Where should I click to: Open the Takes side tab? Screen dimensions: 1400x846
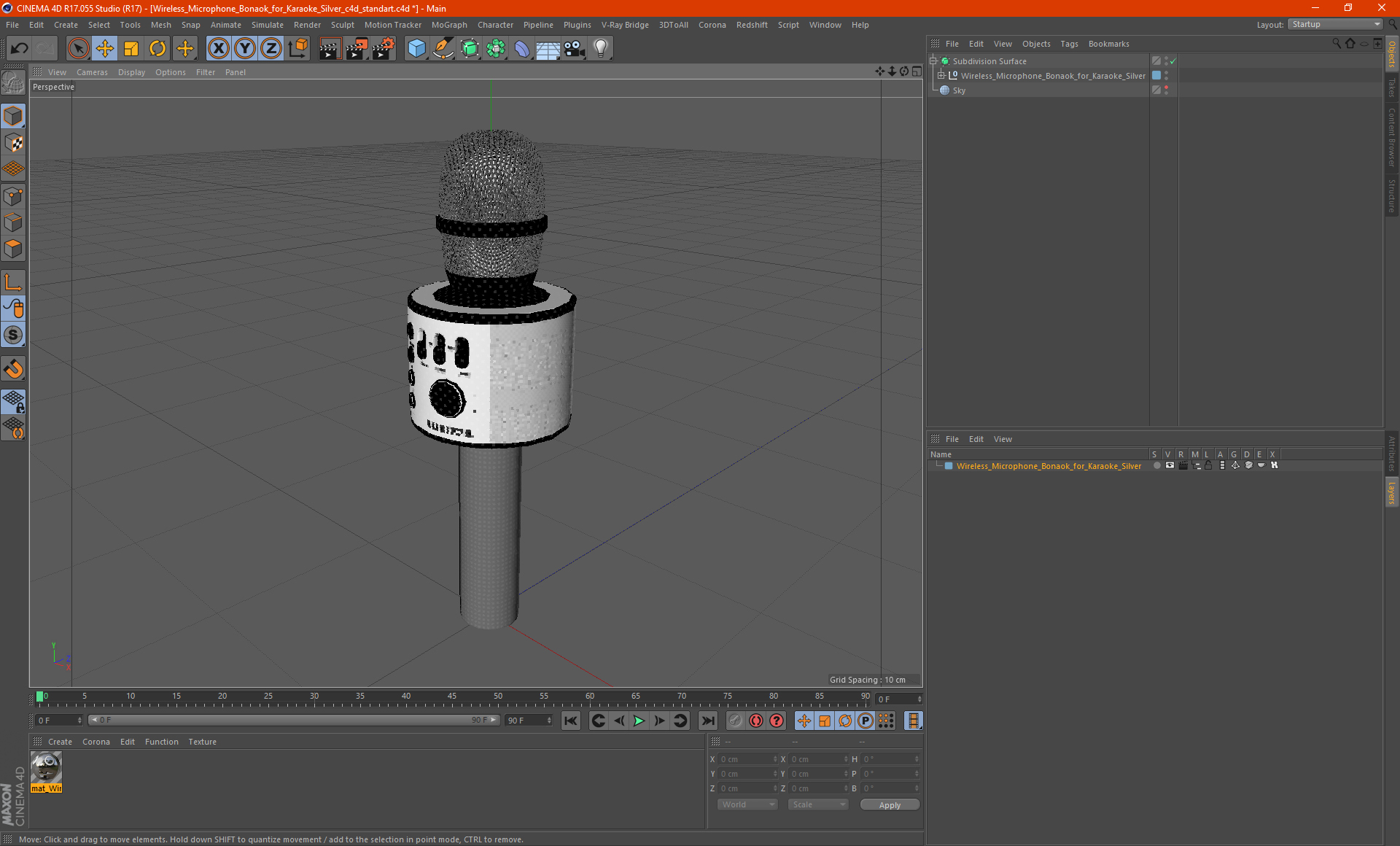coord(1392,88)
